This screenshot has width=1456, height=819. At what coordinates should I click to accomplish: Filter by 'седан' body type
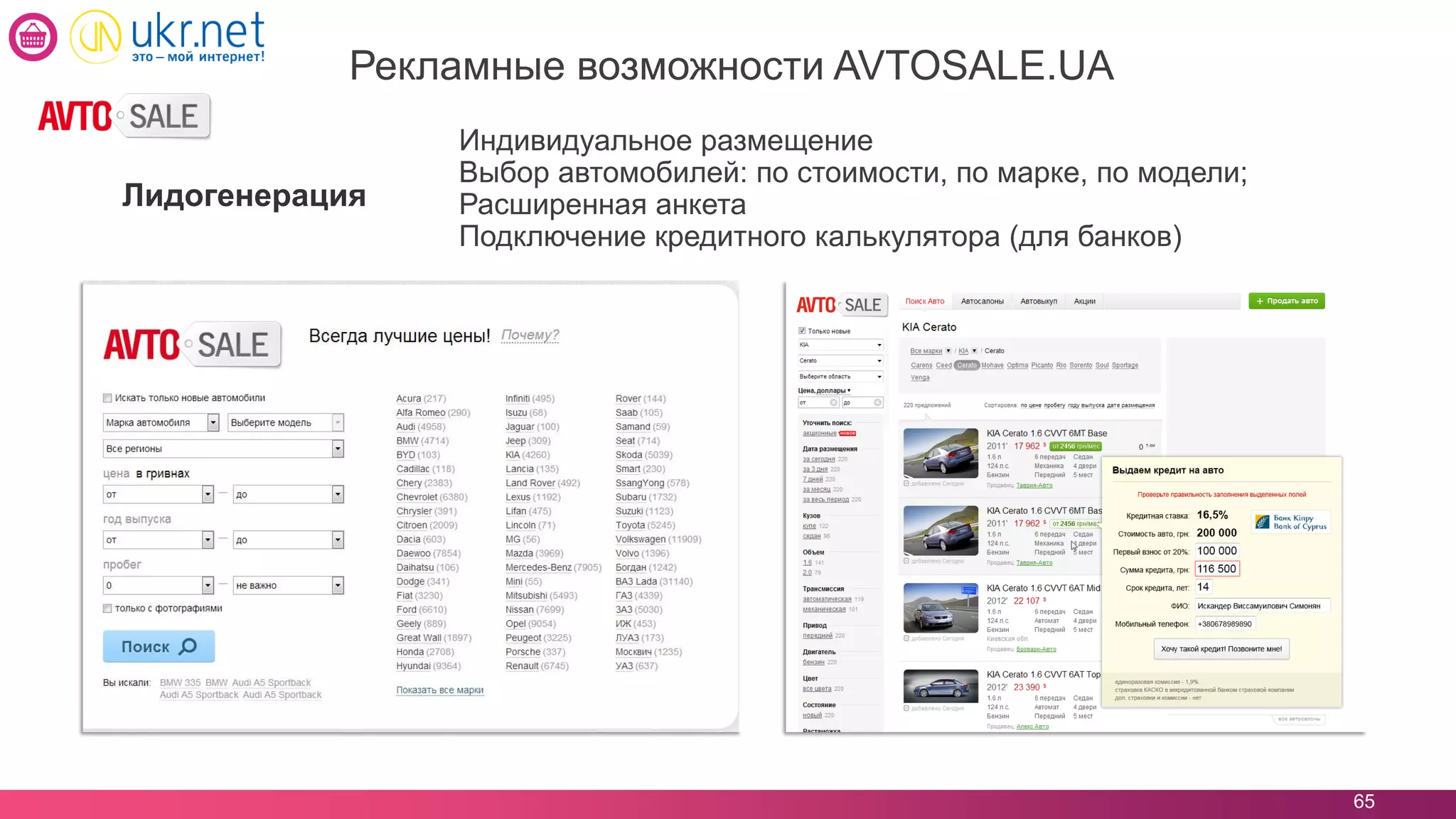pos(811,536)
